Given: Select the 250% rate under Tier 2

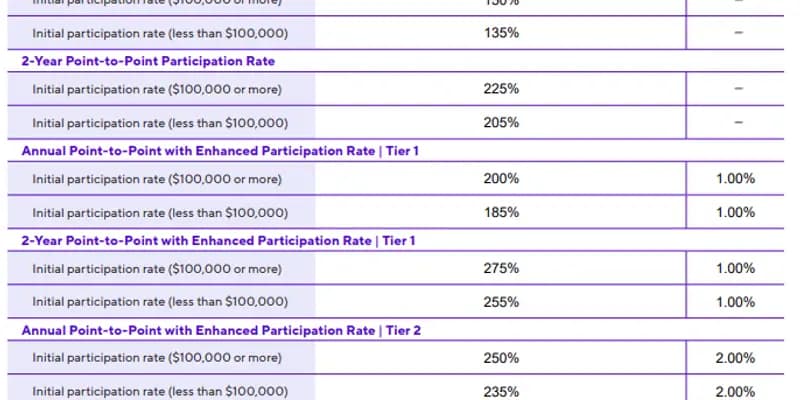Looking at the screenshot, I should [x=501, y=358].
